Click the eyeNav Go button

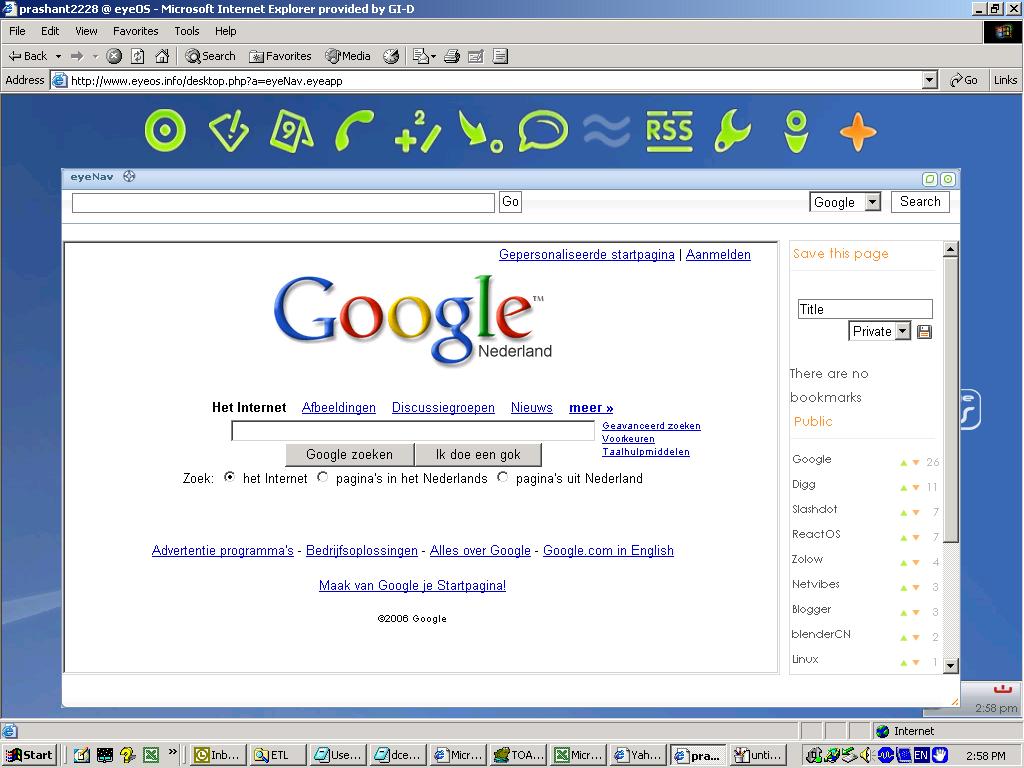click(510, 202)
